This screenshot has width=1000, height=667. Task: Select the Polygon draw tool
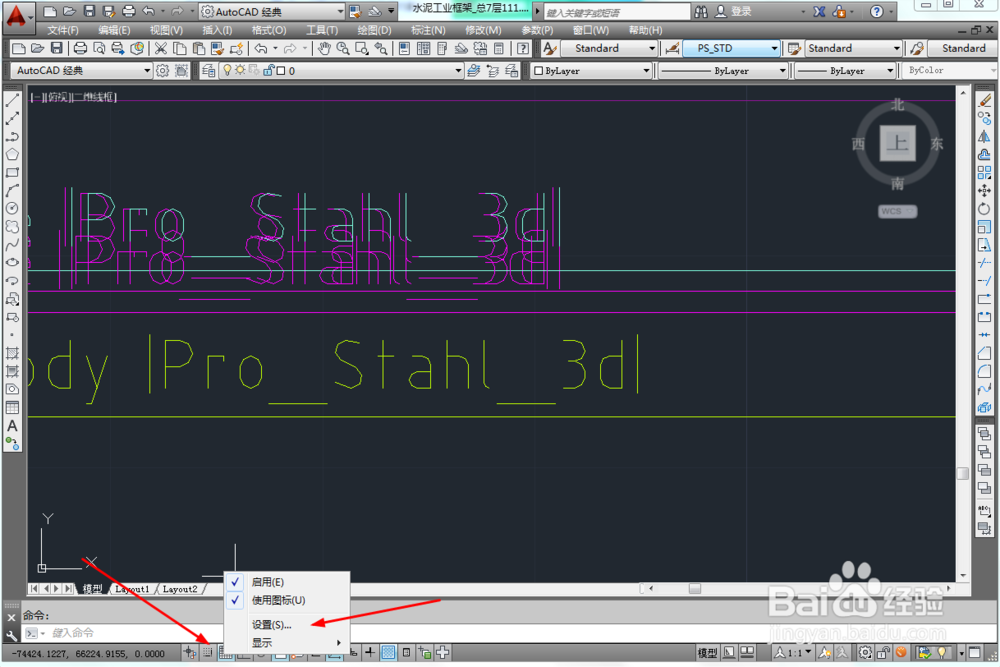point(12,154)
